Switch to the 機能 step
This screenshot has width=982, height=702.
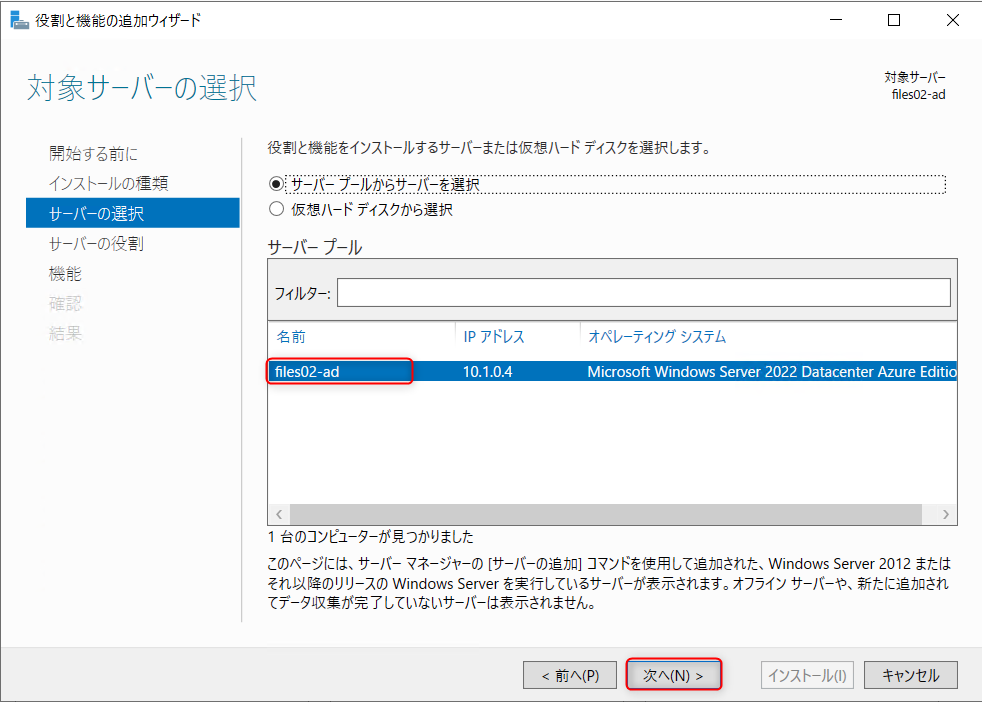point(66,273)
